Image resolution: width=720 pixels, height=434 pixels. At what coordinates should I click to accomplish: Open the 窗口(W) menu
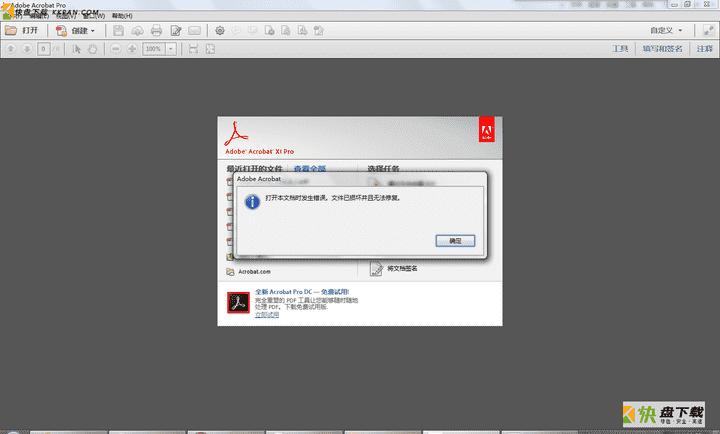[x=94, y=16]
